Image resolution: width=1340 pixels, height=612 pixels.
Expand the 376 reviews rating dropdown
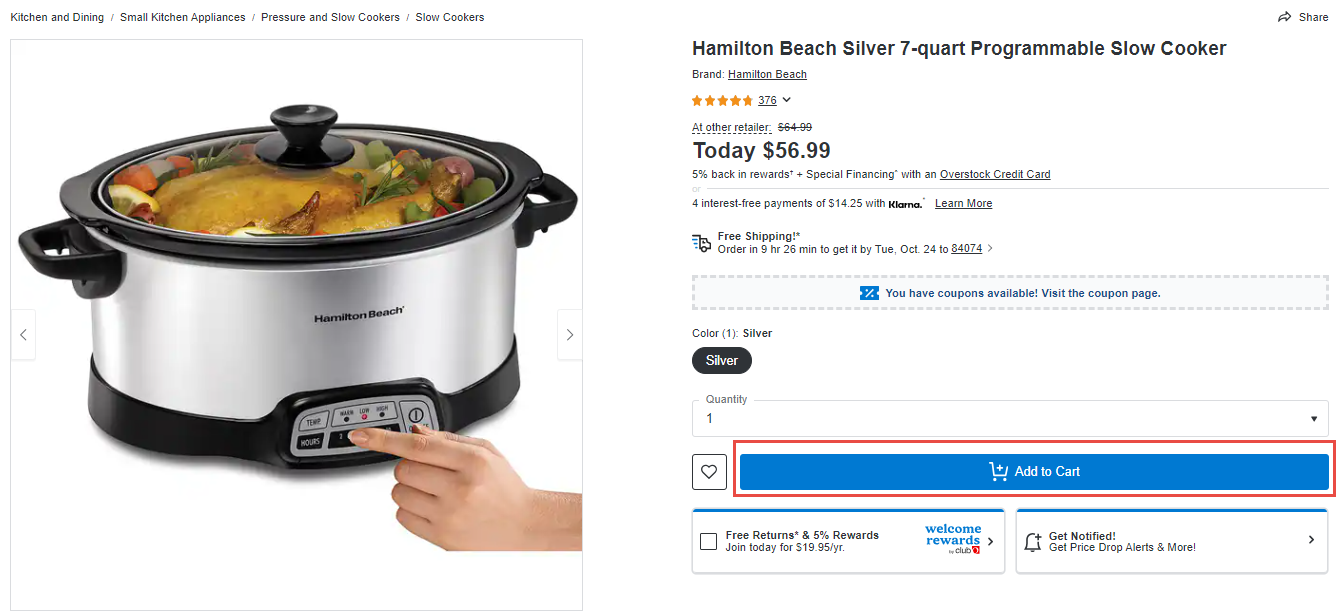pos(787,100)
